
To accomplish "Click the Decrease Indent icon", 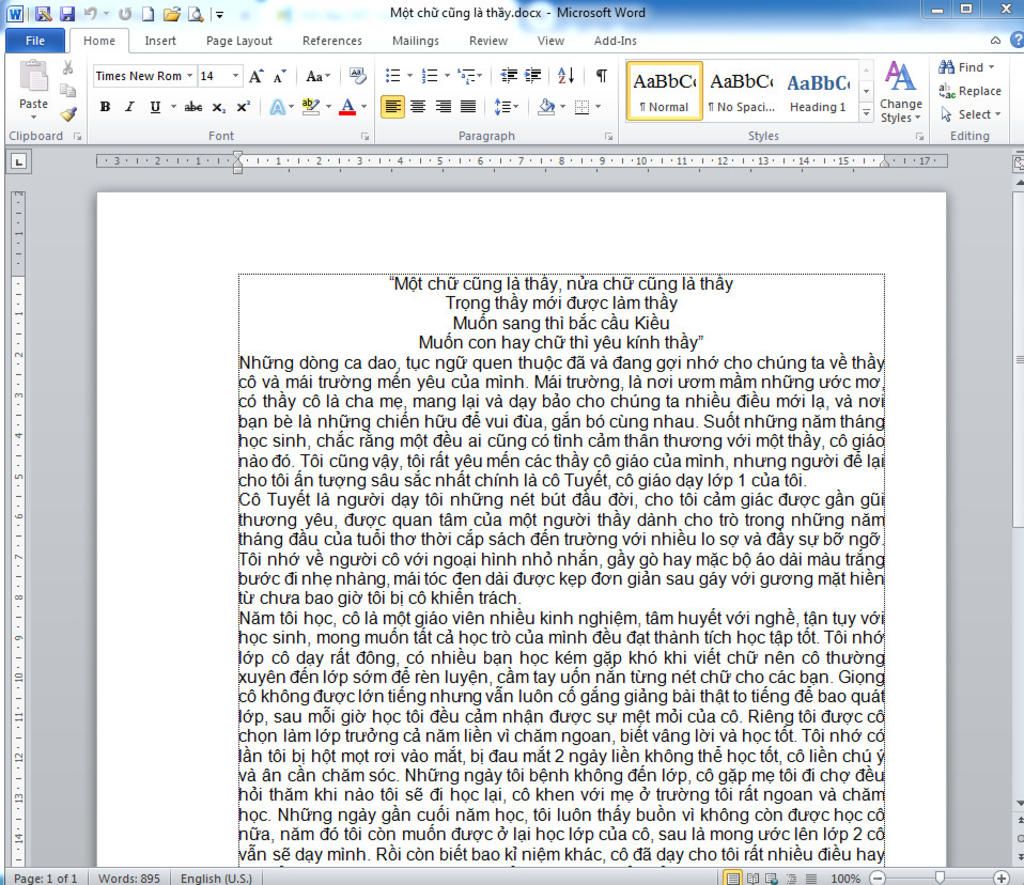I will [x=509, y=75].
